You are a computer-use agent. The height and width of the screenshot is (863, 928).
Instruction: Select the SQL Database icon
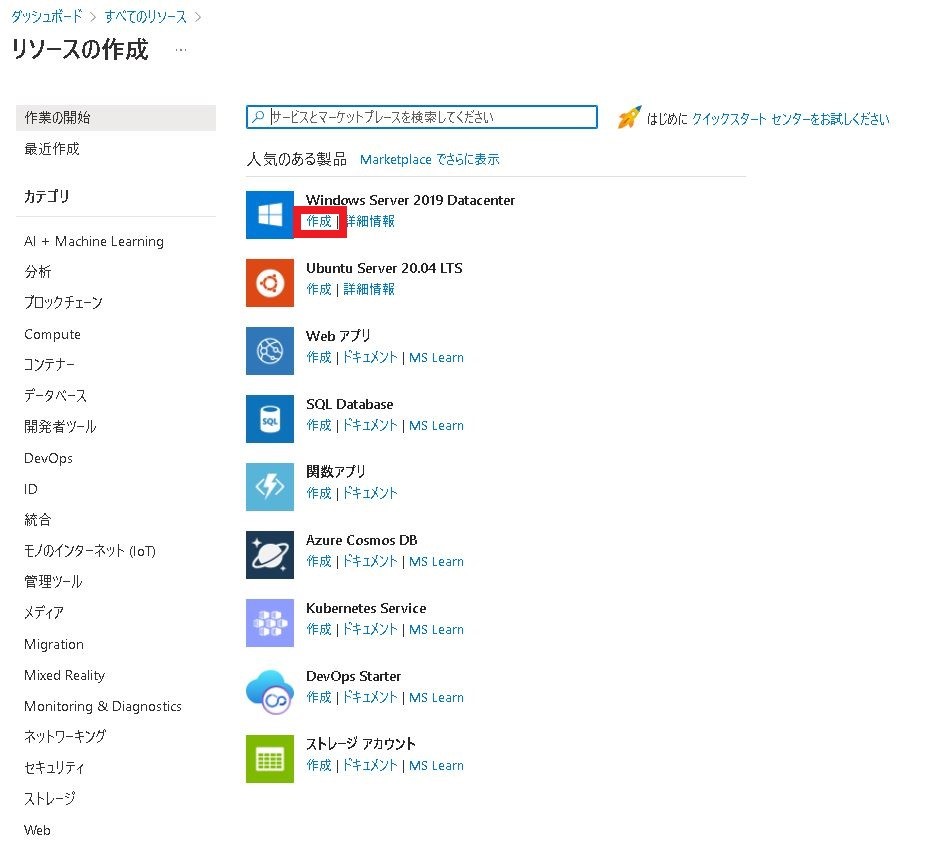[269, 418]
